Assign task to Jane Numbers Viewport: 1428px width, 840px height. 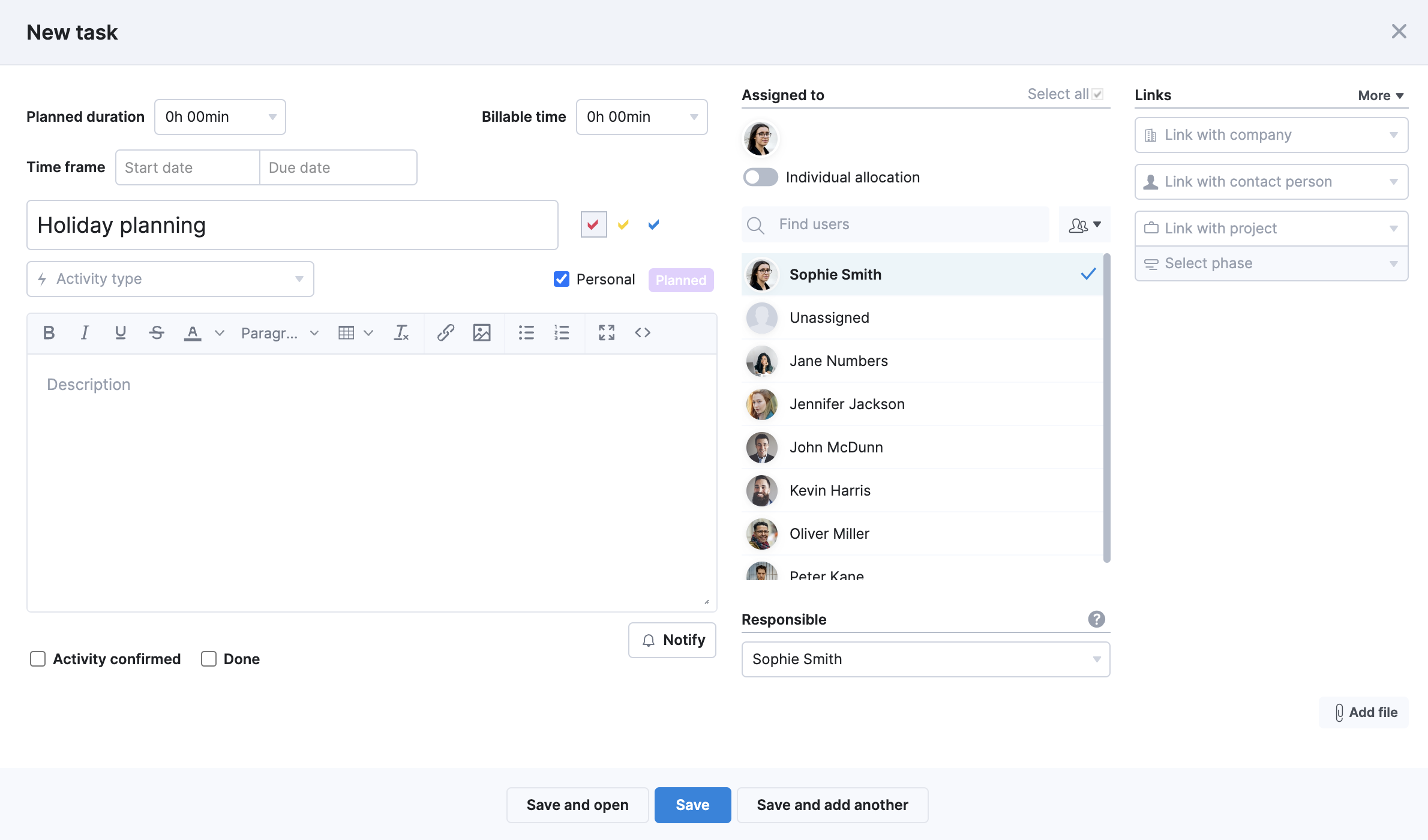[x=922, y=361]
